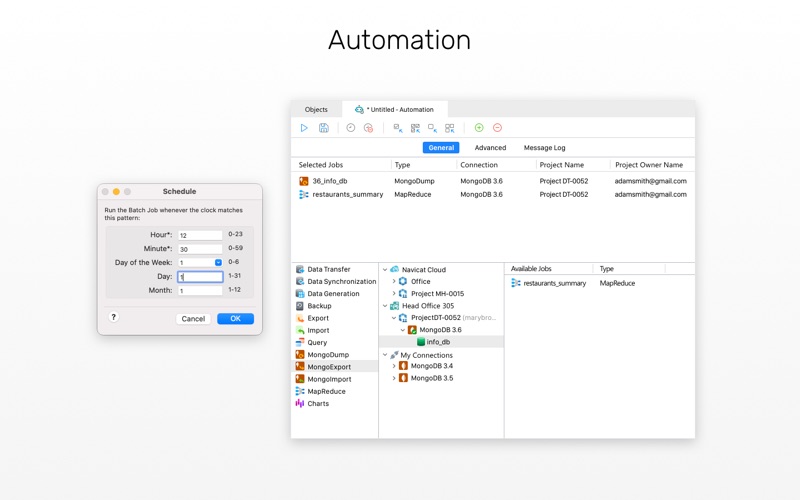The width and height of the screenshot is (800, 500).
Task: Click the Deselect Job toolbar icon
Action: (x=432, y=128)
